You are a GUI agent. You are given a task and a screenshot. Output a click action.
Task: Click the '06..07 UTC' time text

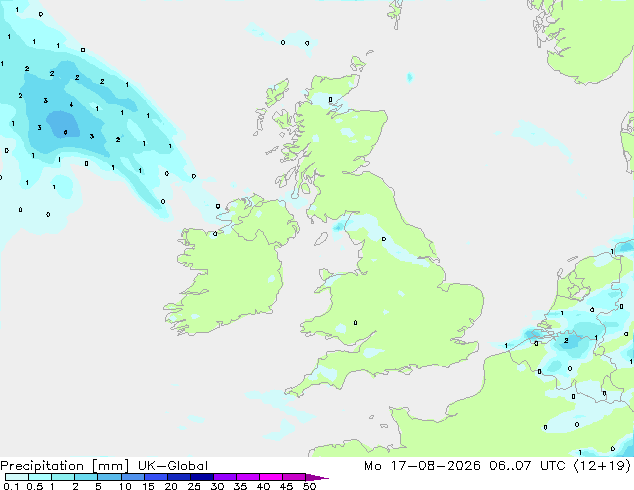coord(527,466)
